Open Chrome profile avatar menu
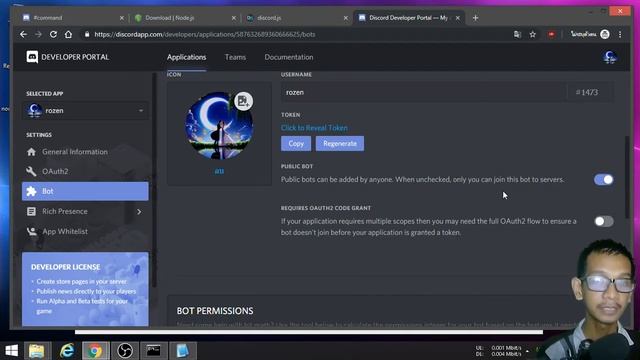640x360 pixels. pos(605,35)
